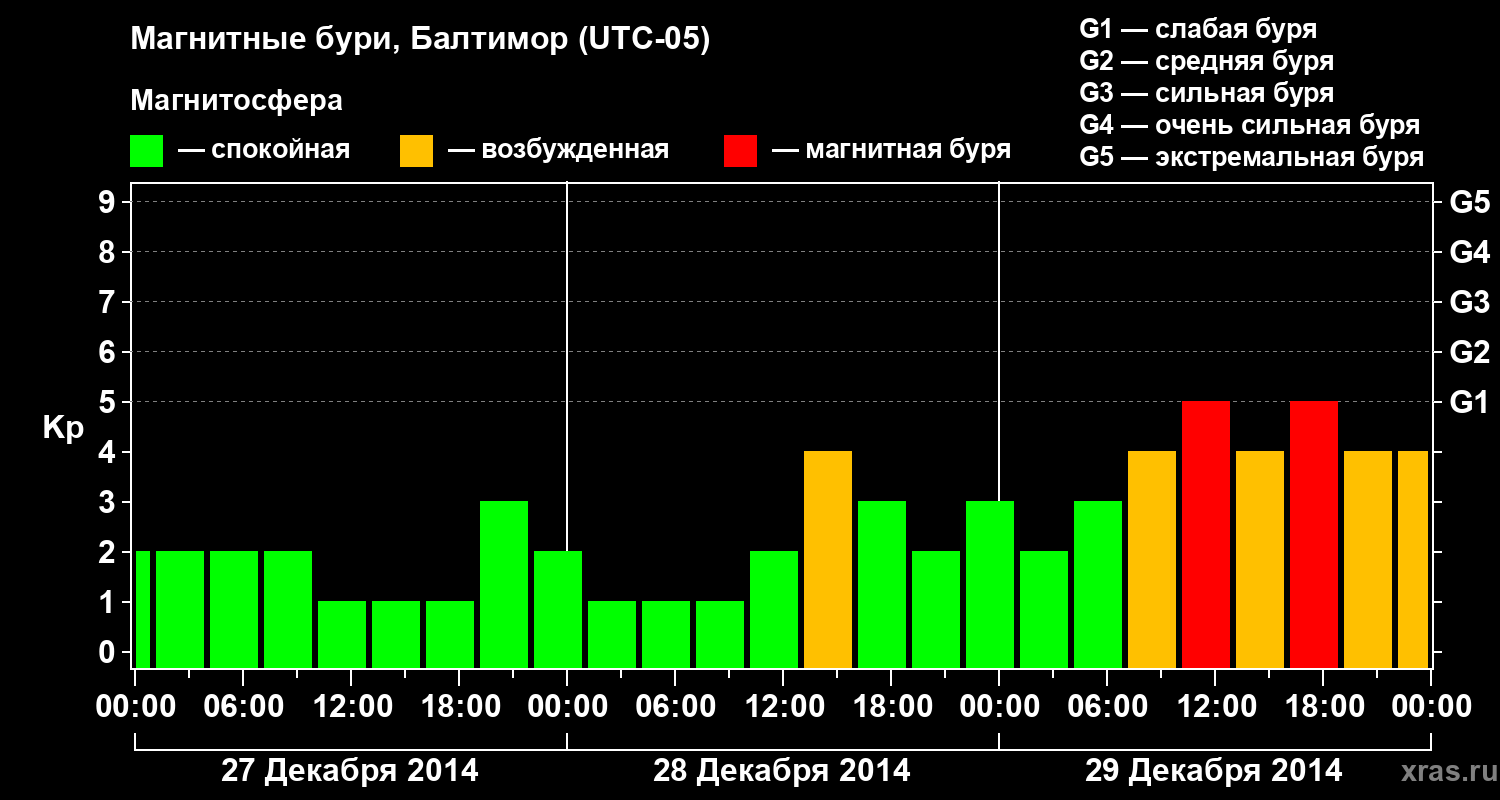Viewport: 1500px width, 800px height.
Task: Click the green 'спокойная' legend swatch
Action: (x=147, y=151)
